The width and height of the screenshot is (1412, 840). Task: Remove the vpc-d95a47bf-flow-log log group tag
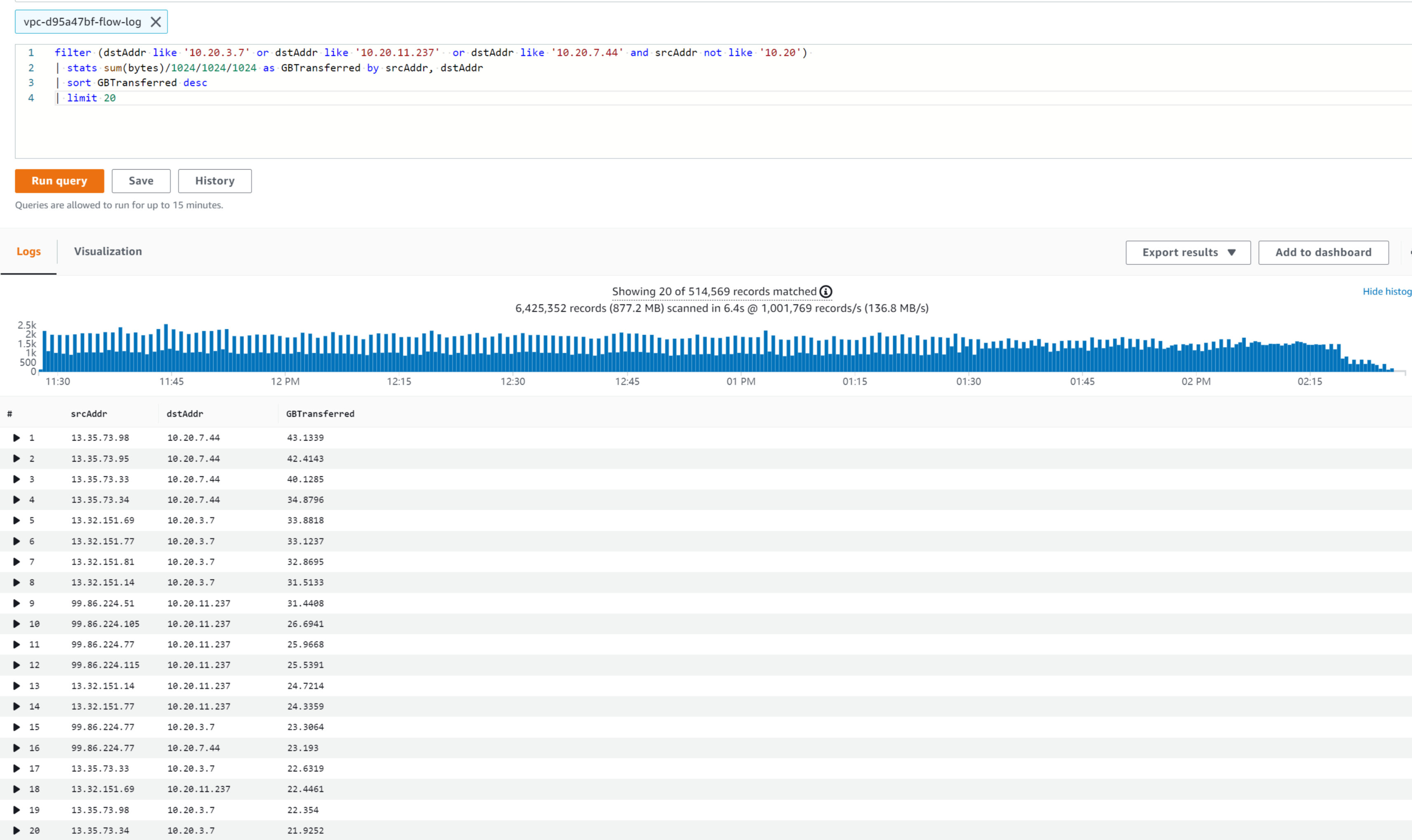click(x=156, y=22)
